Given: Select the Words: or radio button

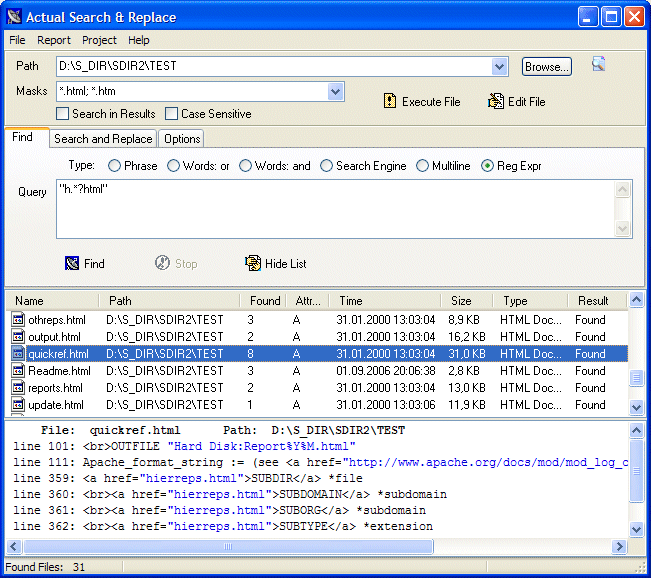Looking at the screenshot, I should [173, 166].
